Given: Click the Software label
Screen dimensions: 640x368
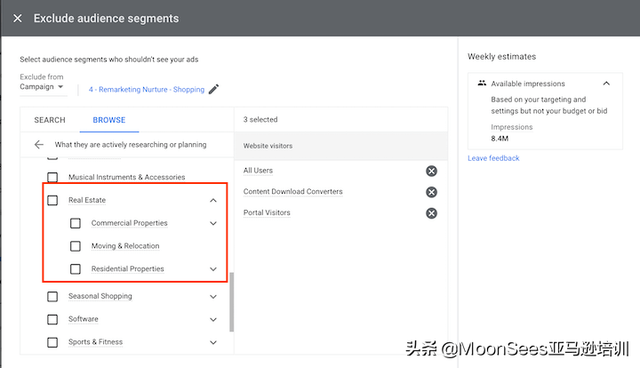Looking at the screenshot, I should [x=83, y=319].
